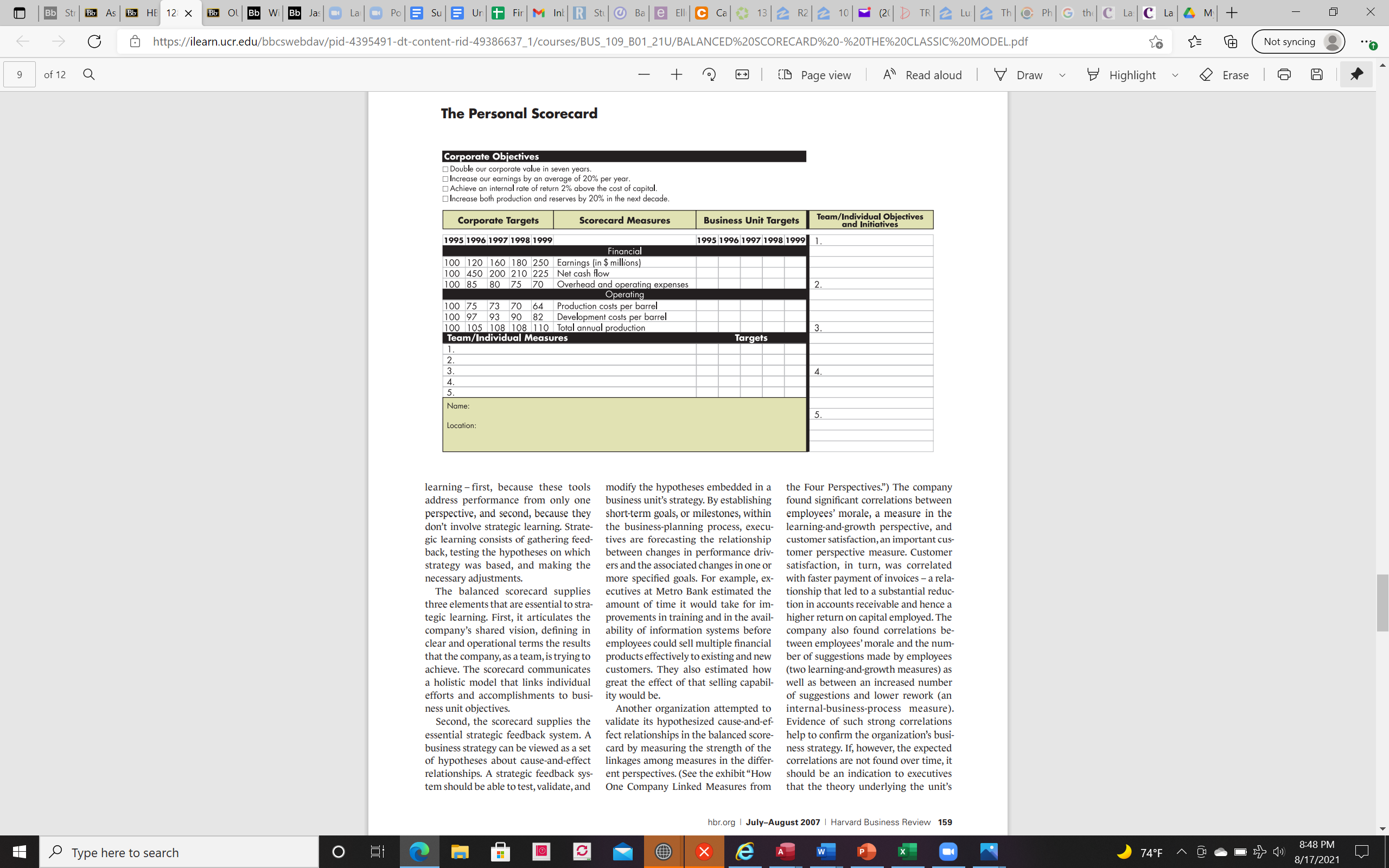The height and width of the screenshot is (868, 1389).
Task: Open volume control in system tray
Action: point(1279,852)
